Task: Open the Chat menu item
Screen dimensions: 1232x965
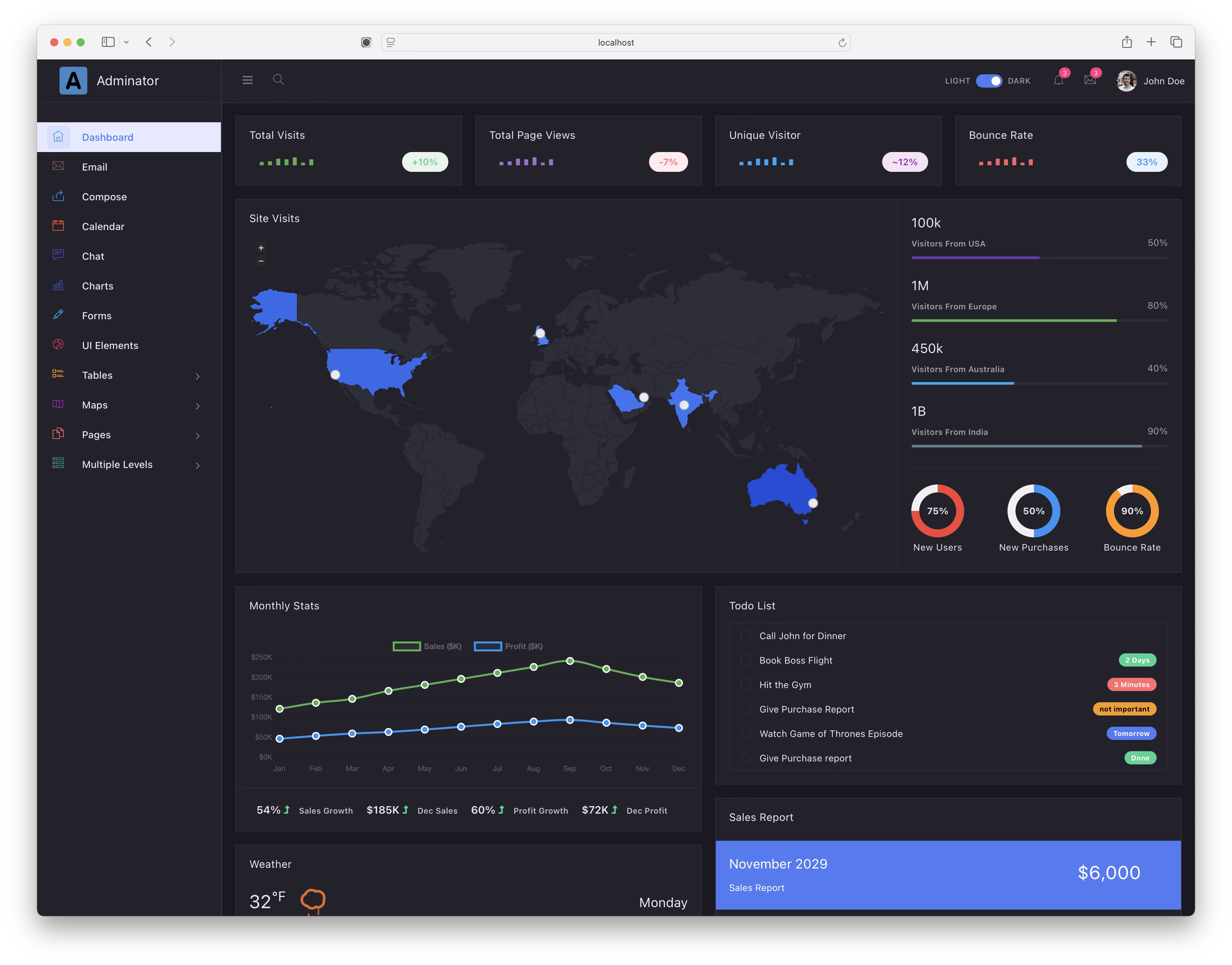Action: tap(93, 256)
